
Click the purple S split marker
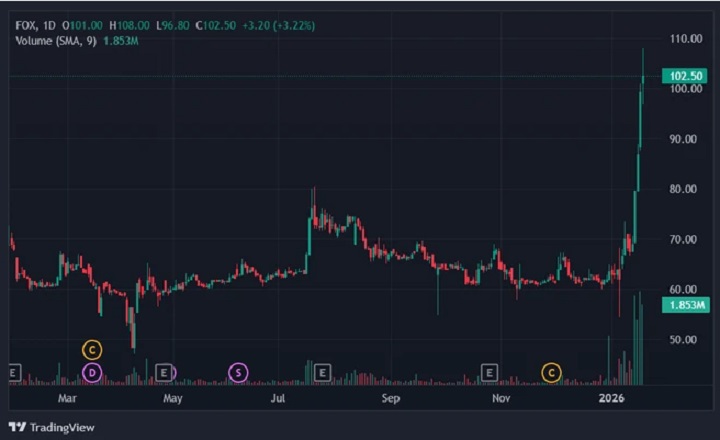(x=238, y=372)
